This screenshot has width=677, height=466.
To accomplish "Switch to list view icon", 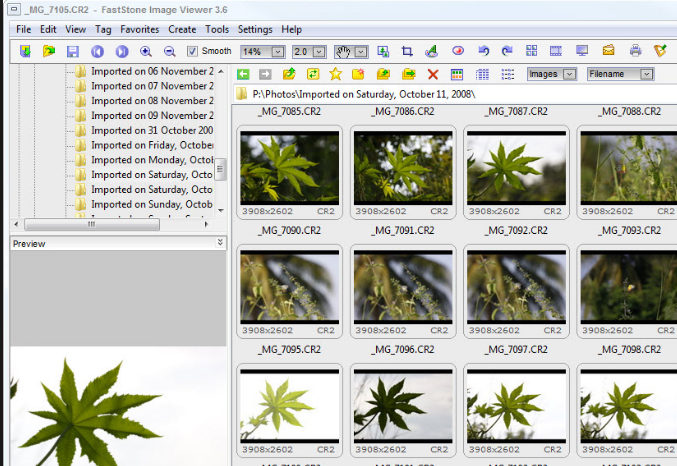I will (x=508, y=74).
